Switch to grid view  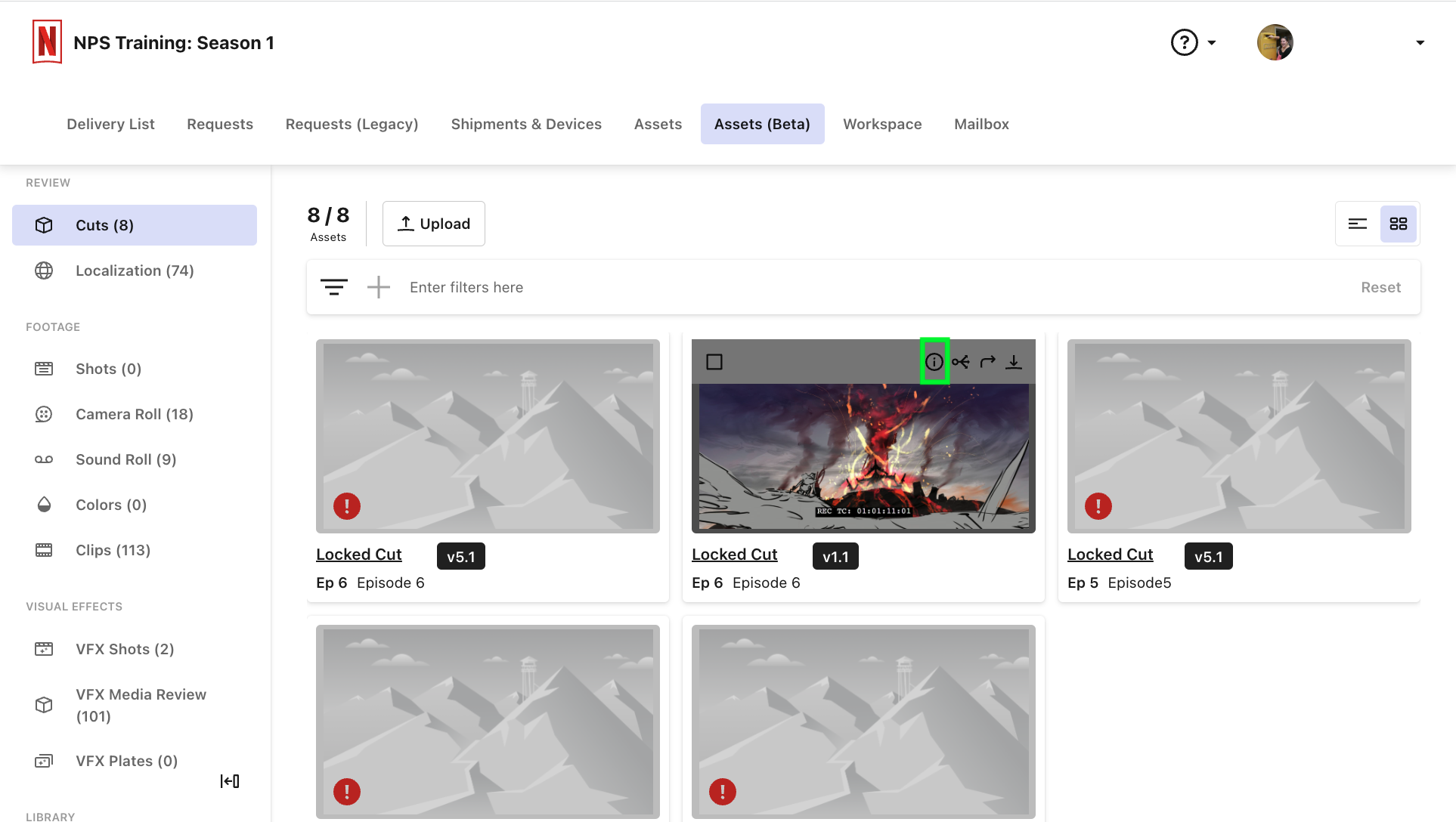point(1399,224)
